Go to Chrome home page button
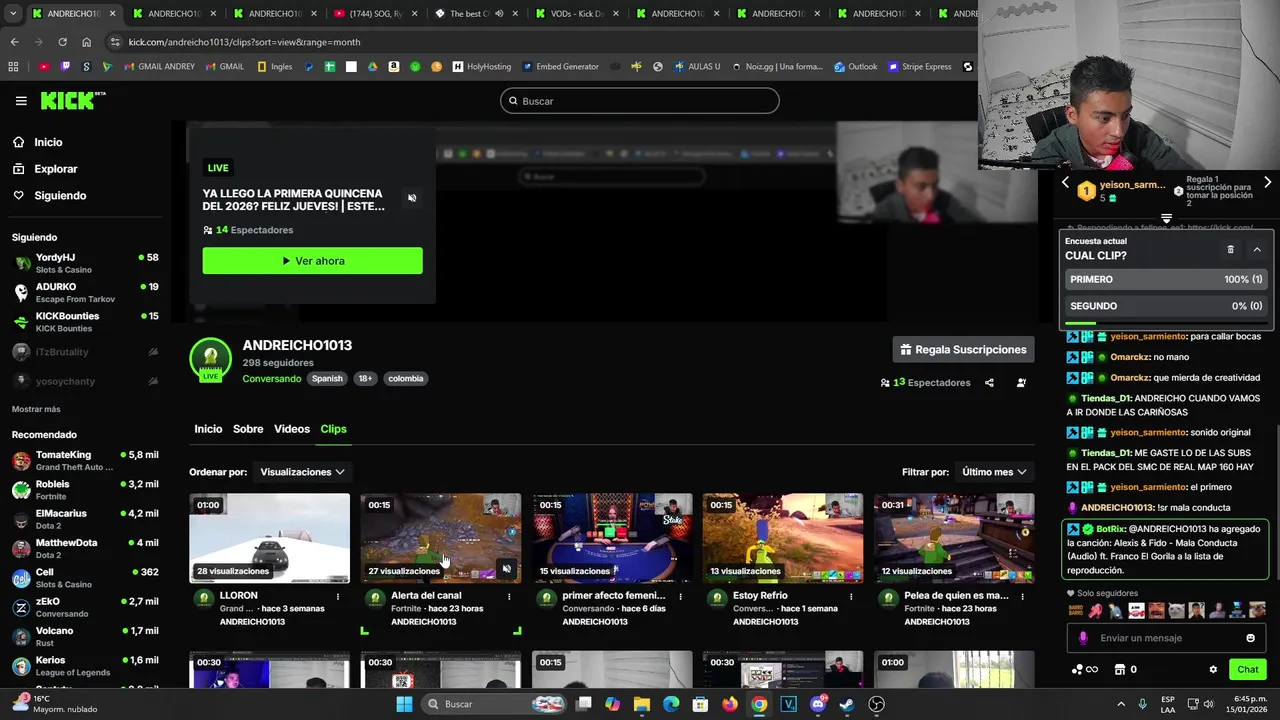The width and height of the screenshot is (1280, 720). pos(86,42)
